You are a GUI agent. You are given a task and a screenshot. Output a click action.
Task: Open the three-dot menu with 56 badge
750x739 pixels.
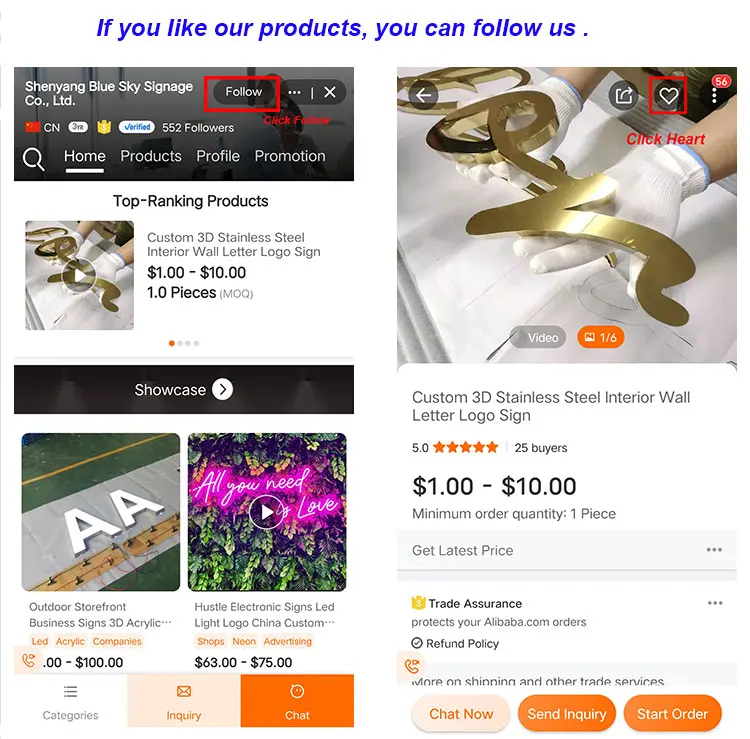coord(714,95)
